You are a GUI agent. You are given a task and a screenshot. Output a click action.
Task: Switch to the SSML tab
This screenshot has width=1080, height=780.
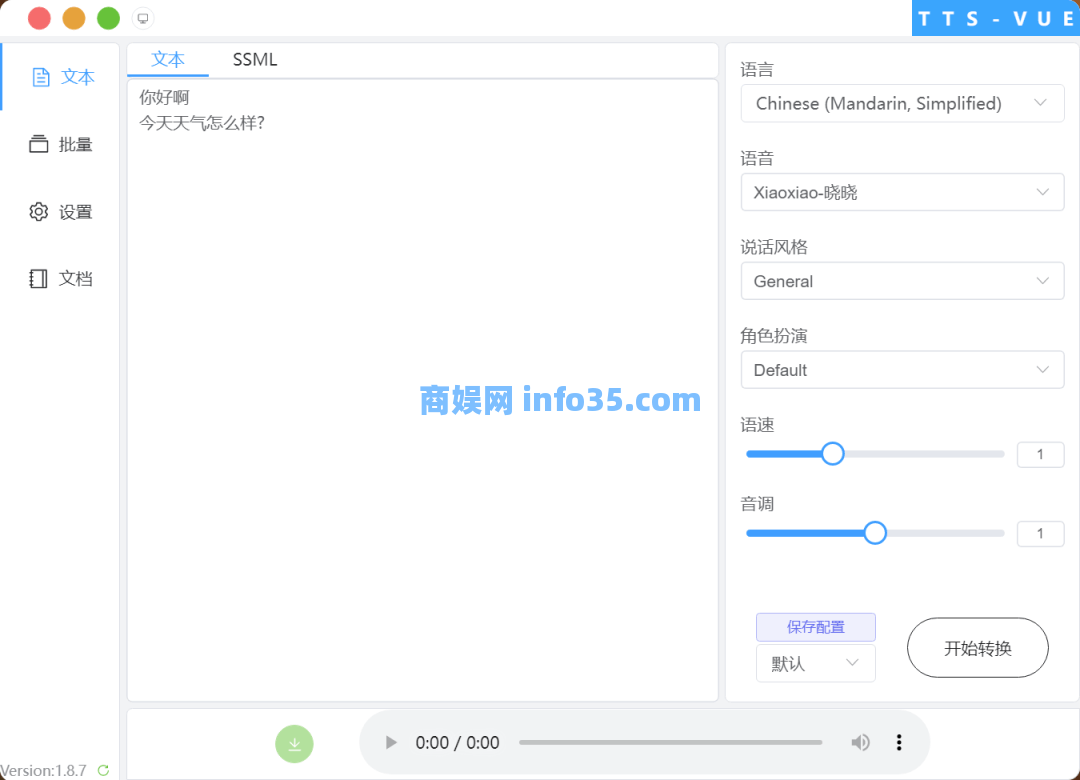[255, 60]
